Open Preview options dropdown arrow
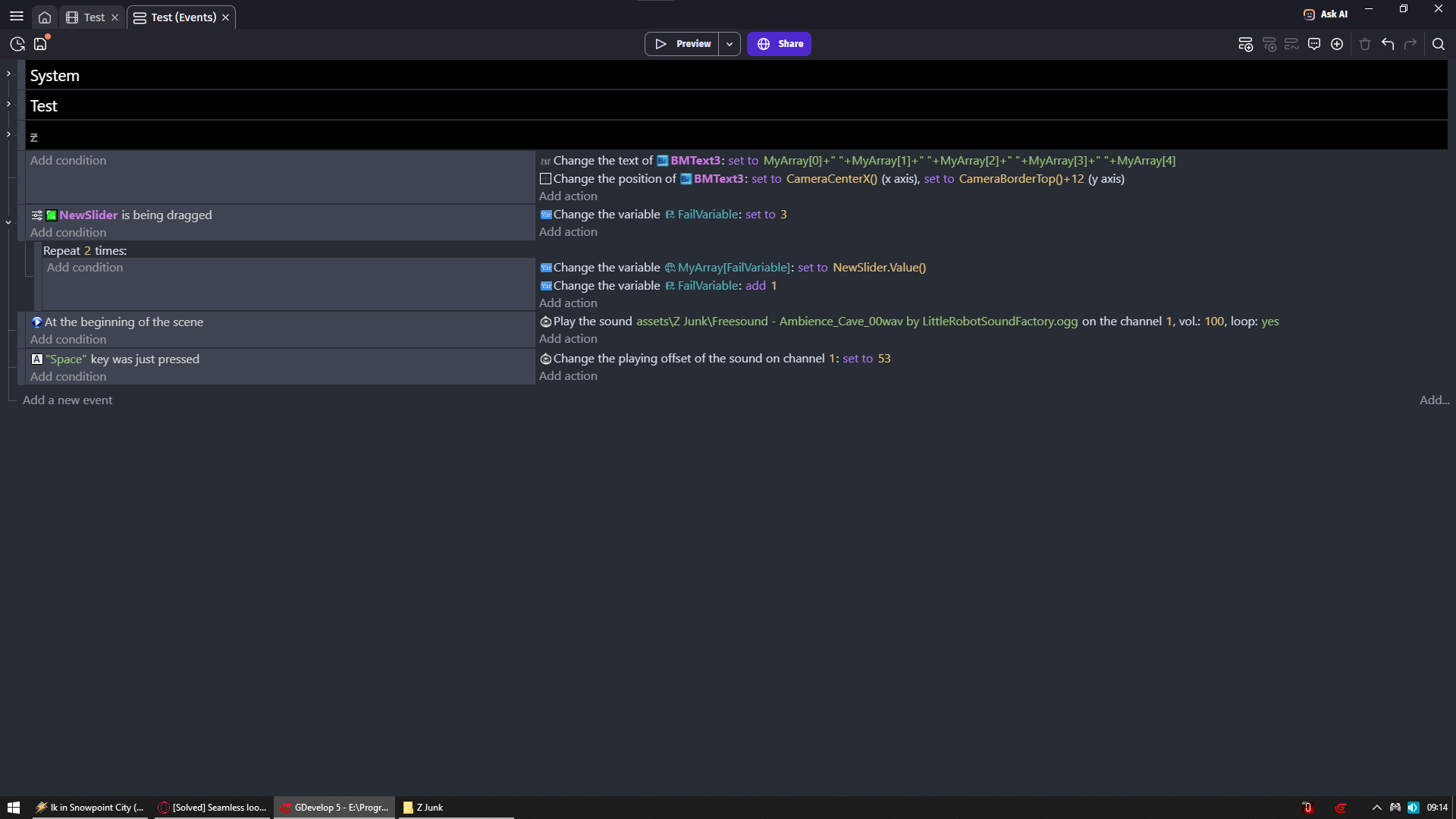Image resolution: width=1456 pixels, height=819 pixels. 730,44
